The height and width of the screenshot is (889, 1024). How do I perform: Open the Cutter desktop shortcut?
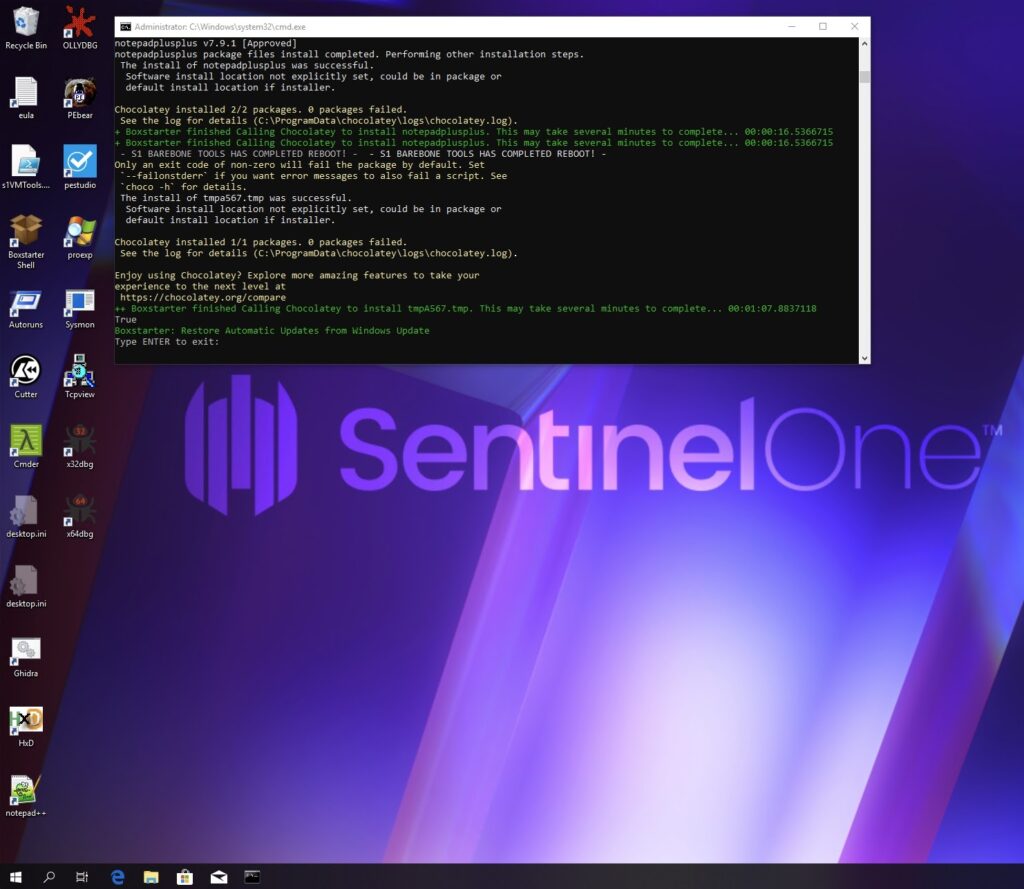point(26,372)
